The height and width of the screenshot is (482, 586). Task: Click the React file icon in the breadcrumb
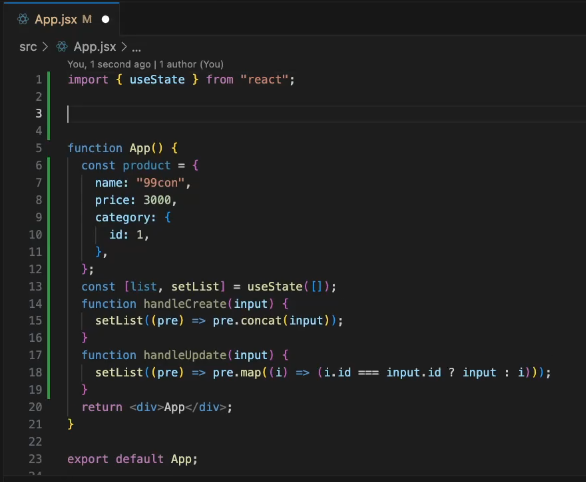pyautogui.click(x=62, y=47)
